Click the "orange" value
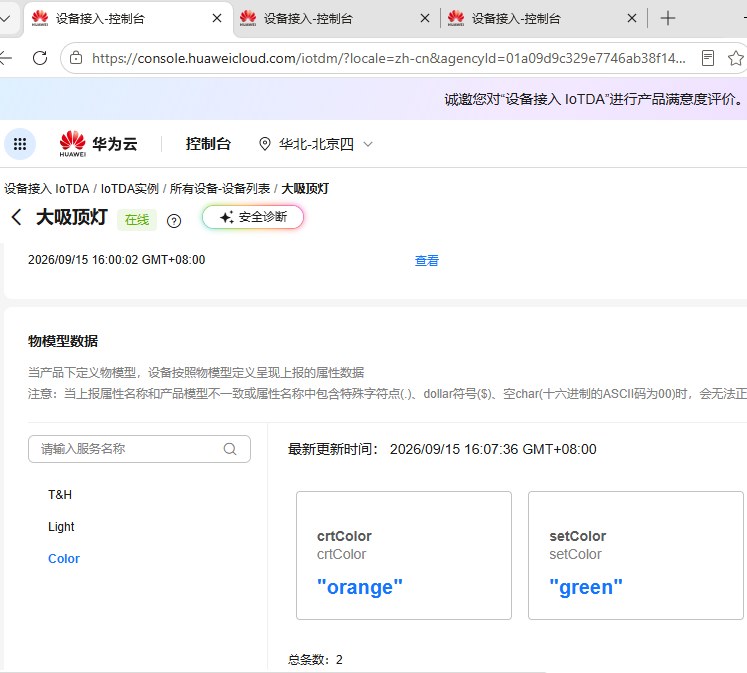 [x=360, y=587]
